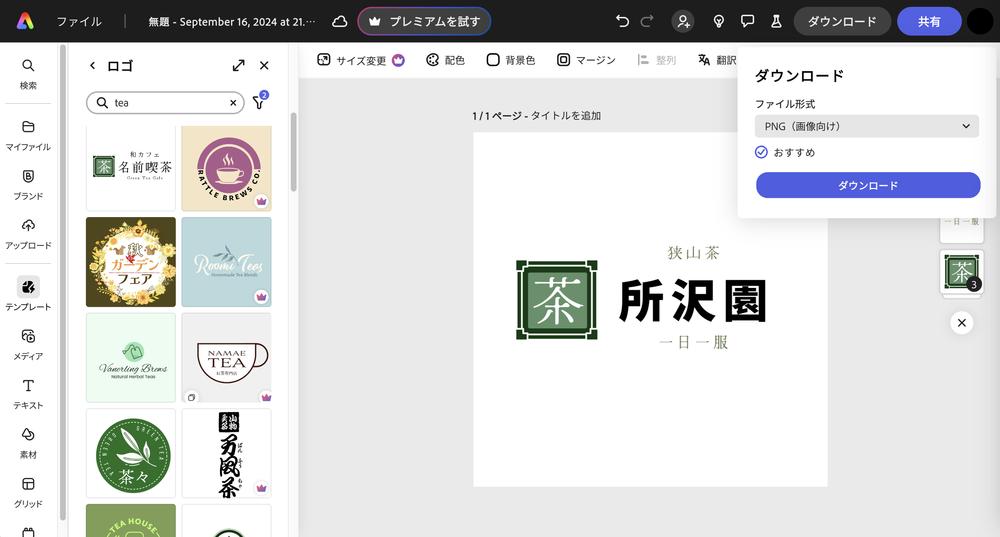Screen dimensions: 1000x537
Task: Redo the last action
Action: [x=647, y=22]
